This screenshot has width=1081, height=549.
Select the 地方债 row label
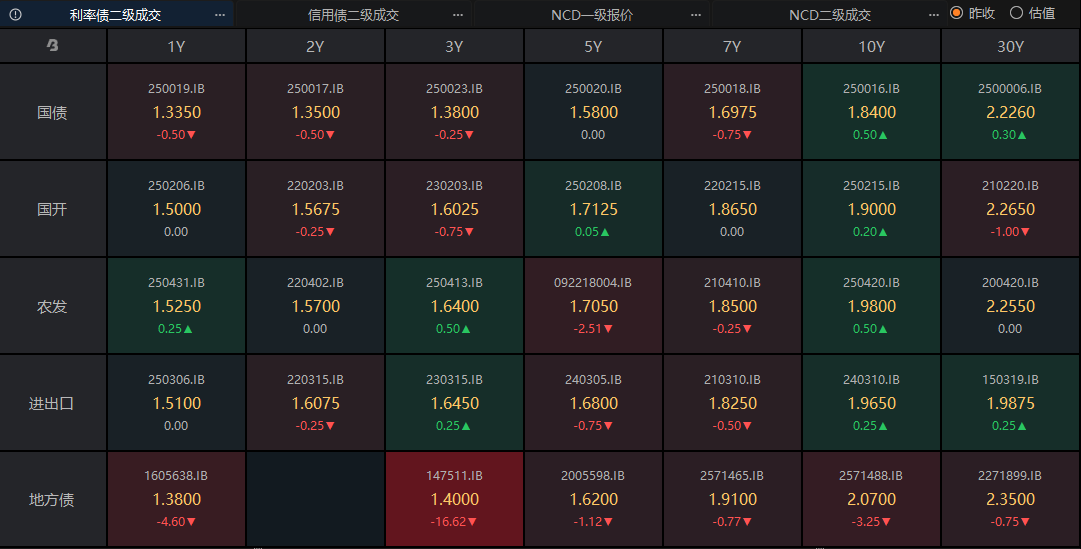coord(52,500)
